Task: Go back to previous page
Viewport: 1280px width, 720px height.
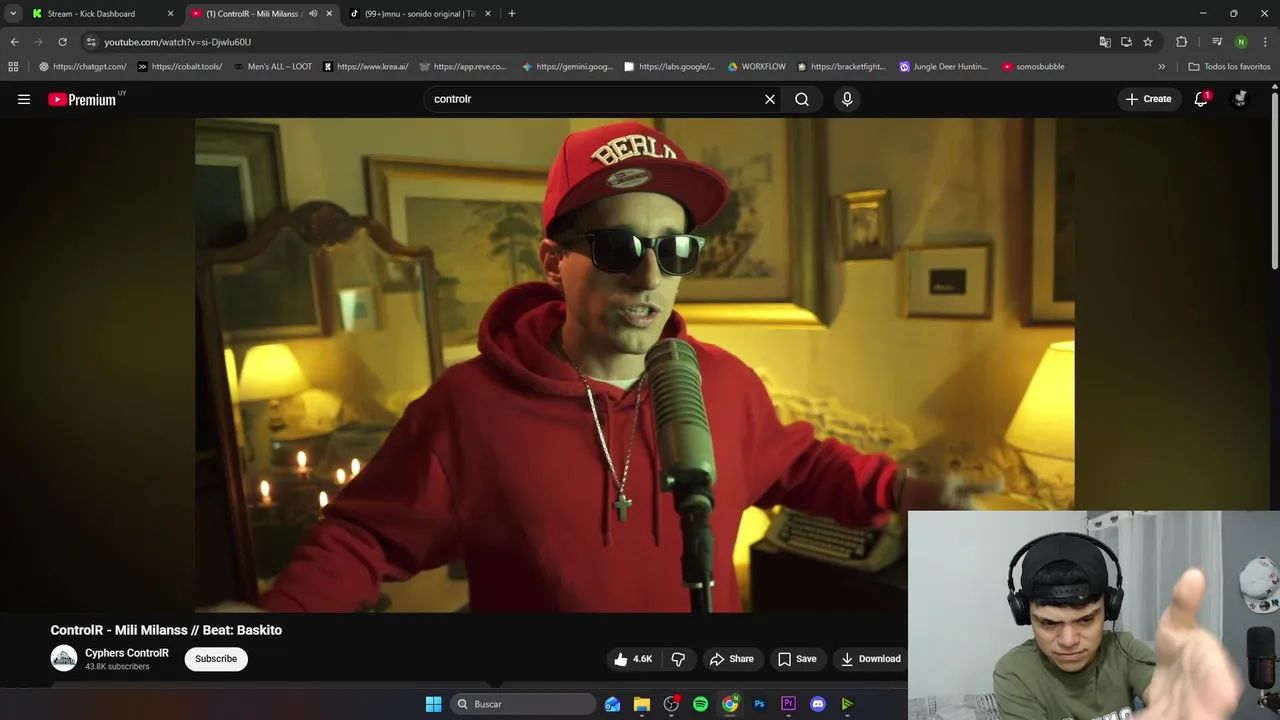Action: 14,42
